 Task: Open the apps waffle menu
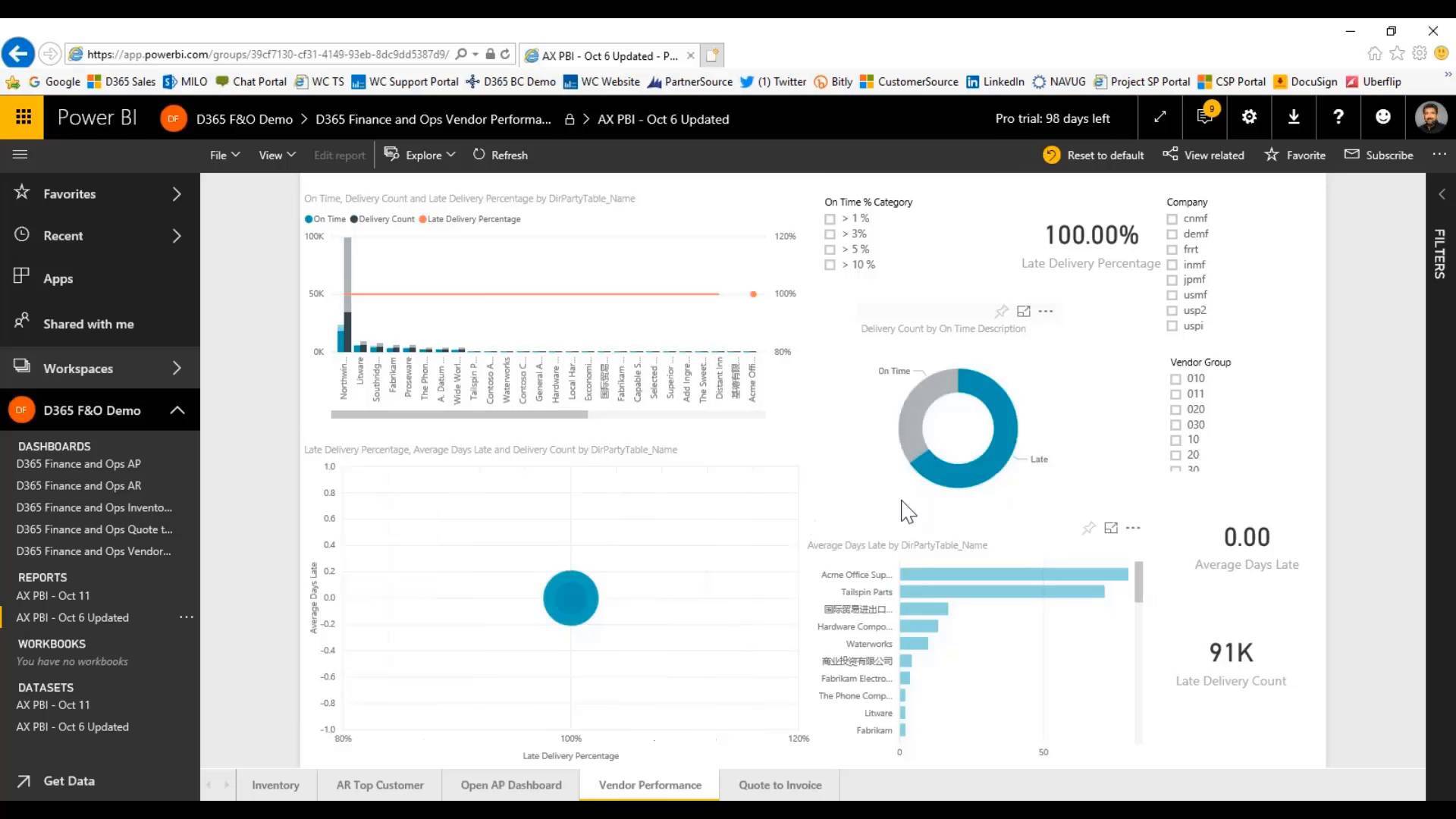[22, 117]
